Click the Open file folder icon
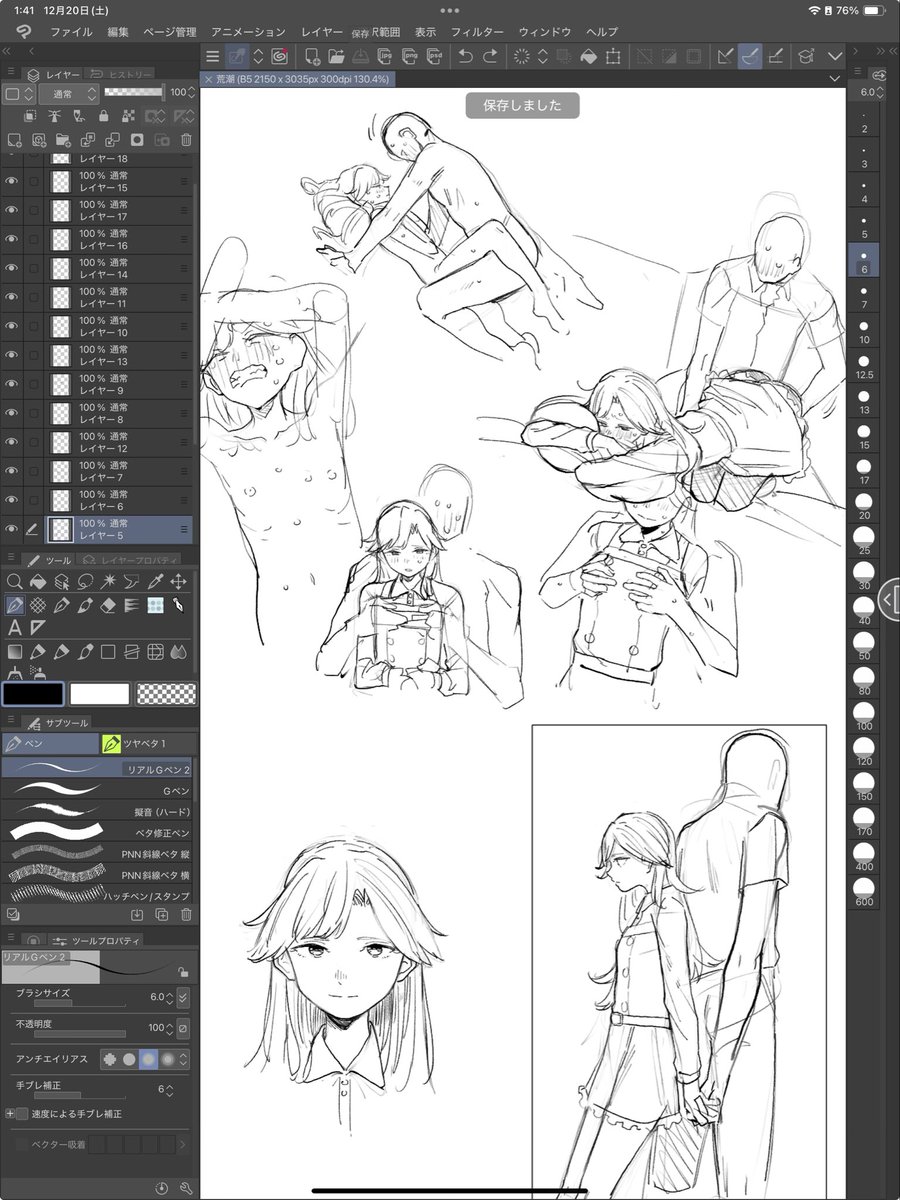The image size is (900, 1200). click(x=336, y=57)
